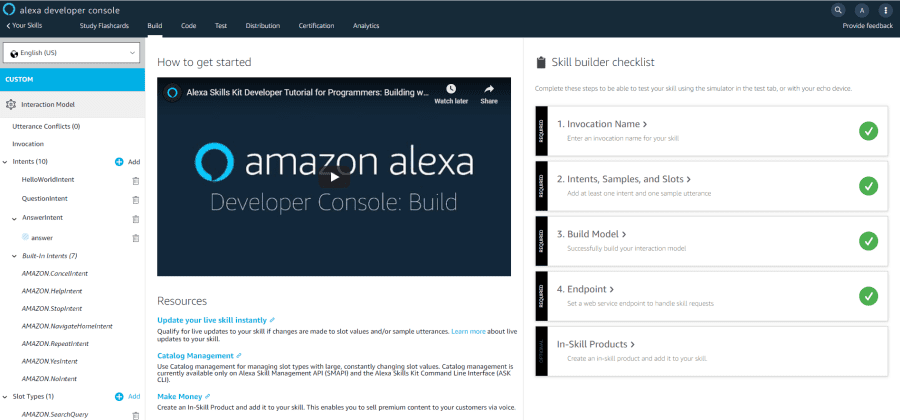Click the globe icon in language selector
The width and height of the screenshot is (900, 420).
[x=14, y=53]
